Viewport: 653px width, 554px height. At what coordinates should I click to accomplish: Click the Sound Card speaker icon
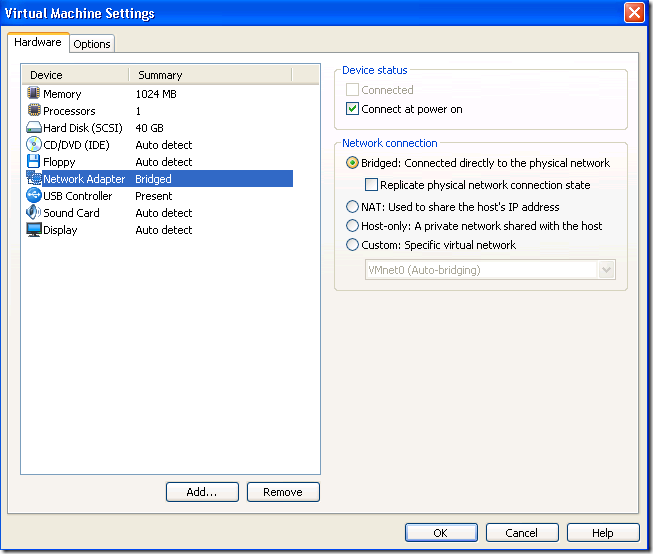[33, 213]
